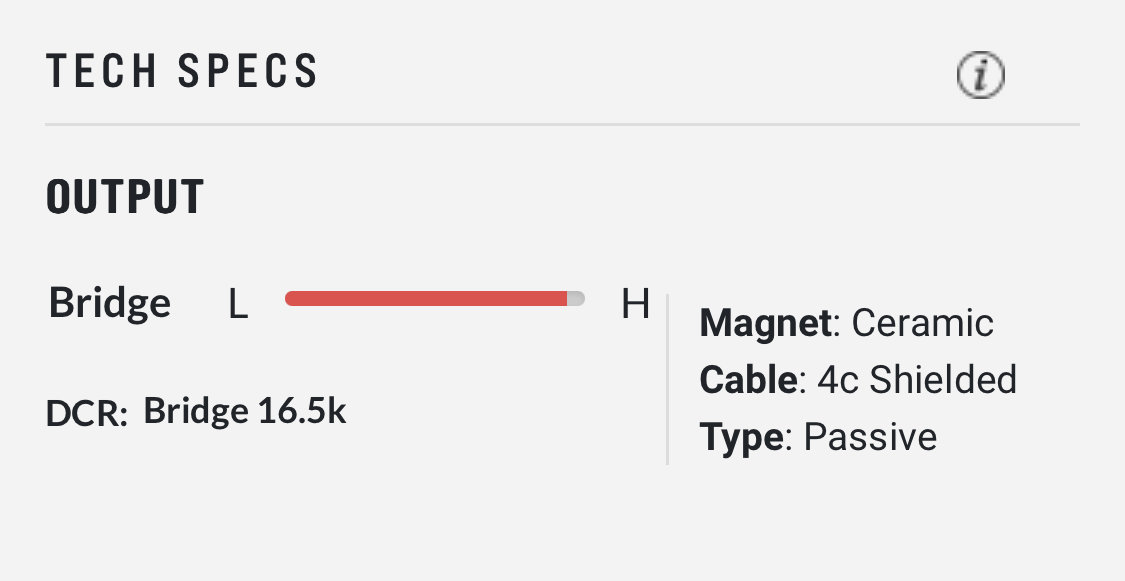Select the TECH SPECS heading
Screen dimensions: 1125x581
(x=182, y=71)
